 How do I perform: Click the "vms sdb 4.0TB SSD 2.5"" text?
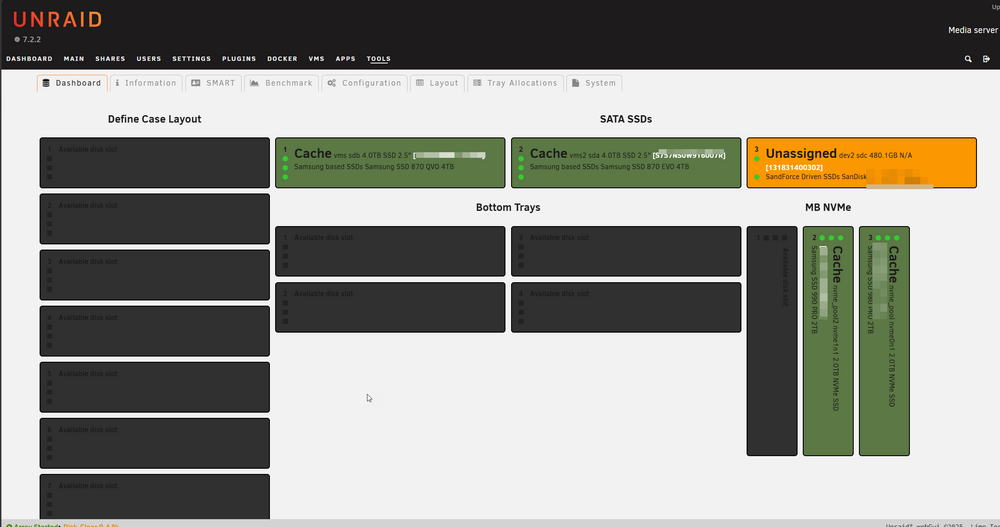click(x=372, y=156)
